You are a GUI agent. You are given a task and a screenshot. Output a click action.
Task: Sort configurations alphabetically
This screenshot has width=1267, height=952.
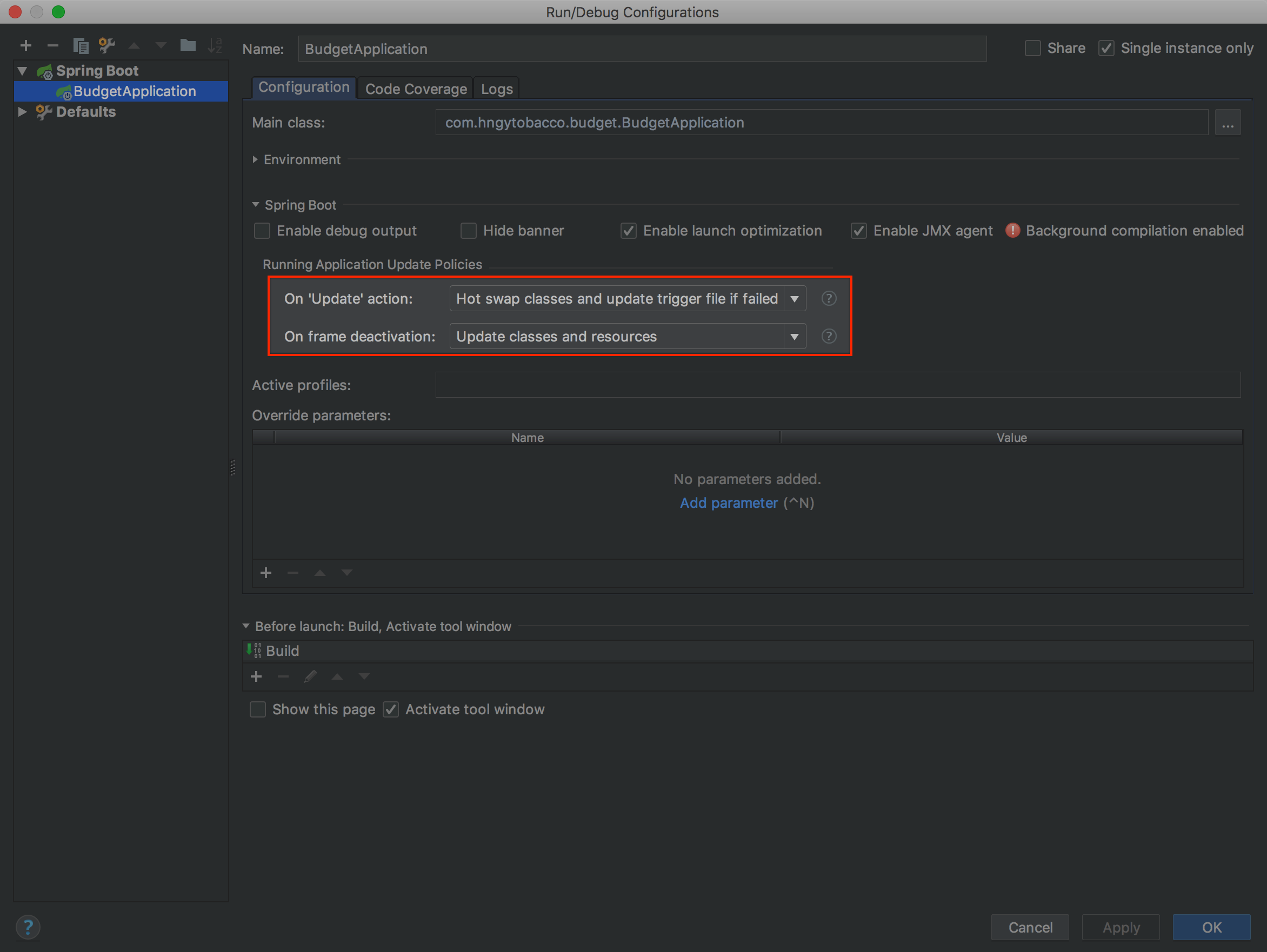[x=215, y=45]
